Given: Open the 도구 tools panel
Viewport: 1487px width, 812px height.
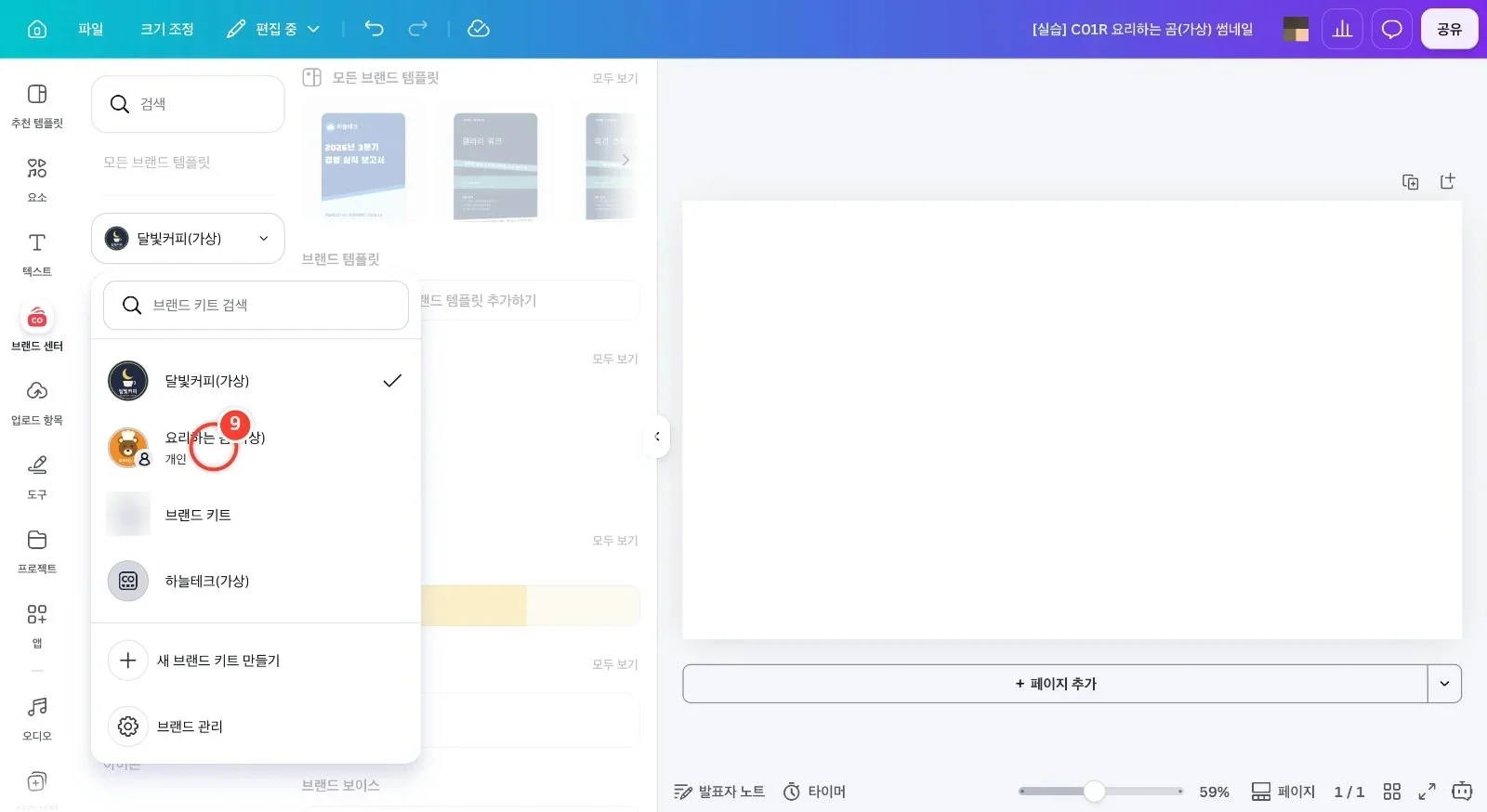Looking at the screenshot, I should (x=37, y=478).
